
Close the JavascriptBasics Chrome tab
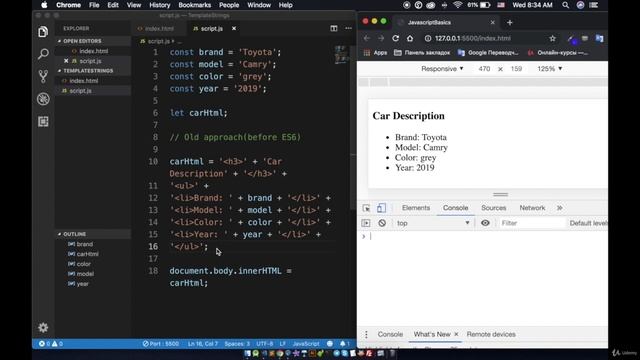[x=493, y=22]
